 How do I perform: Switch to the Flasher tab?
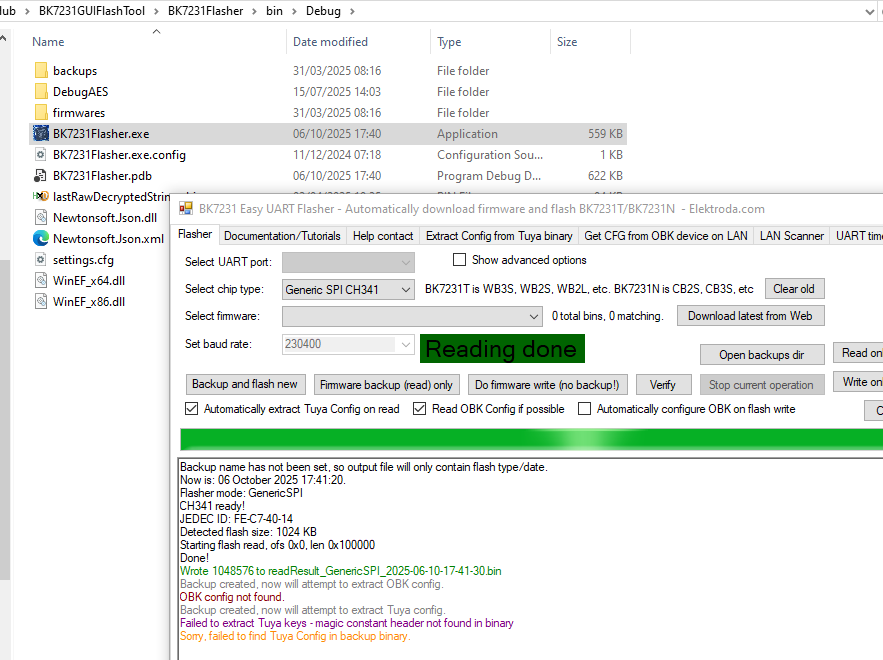tap(195, 234)
